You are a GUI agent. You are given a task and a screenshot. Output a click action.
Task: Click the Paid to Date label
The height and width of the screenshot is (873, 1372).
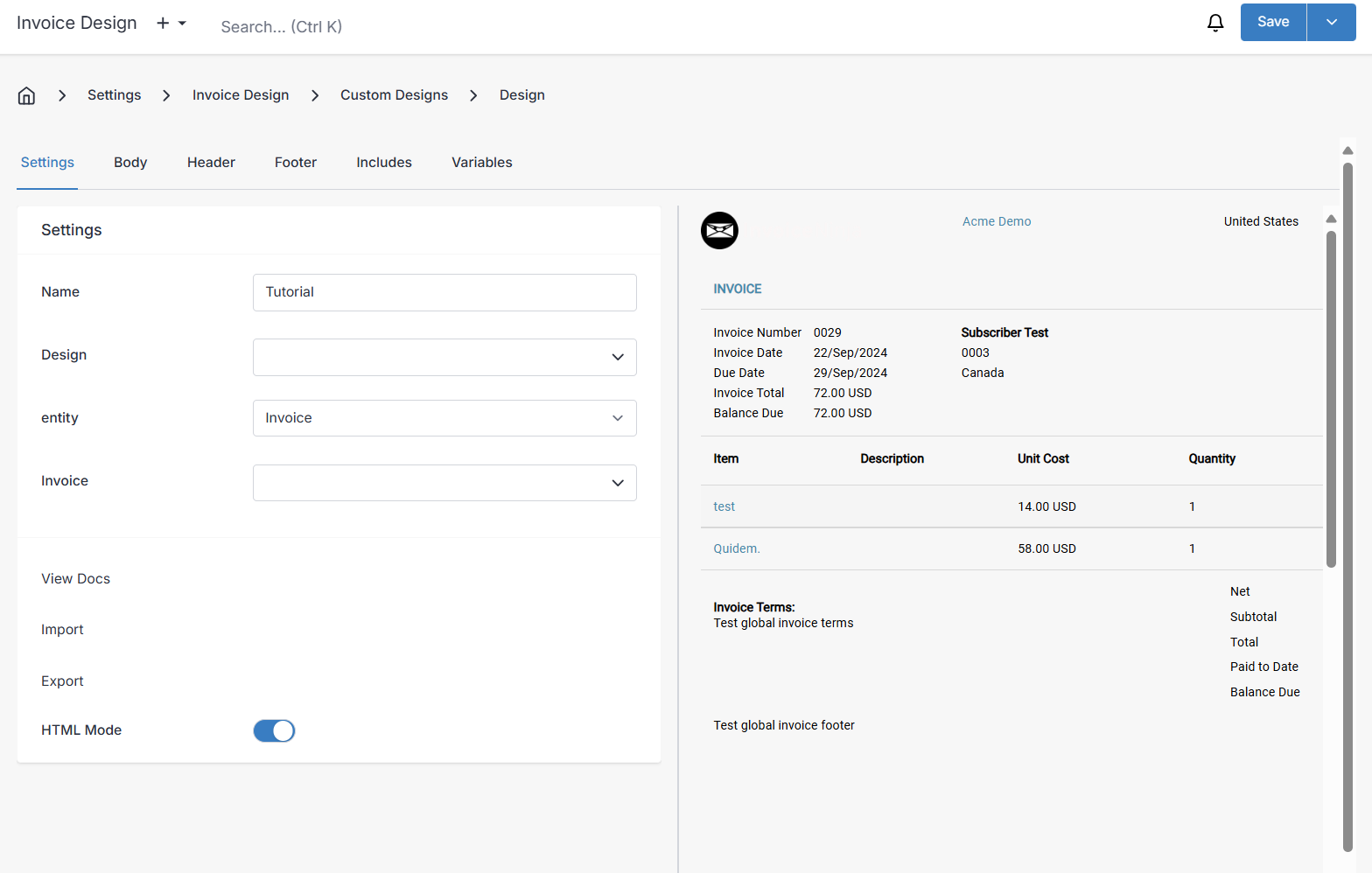point(1264,667)
